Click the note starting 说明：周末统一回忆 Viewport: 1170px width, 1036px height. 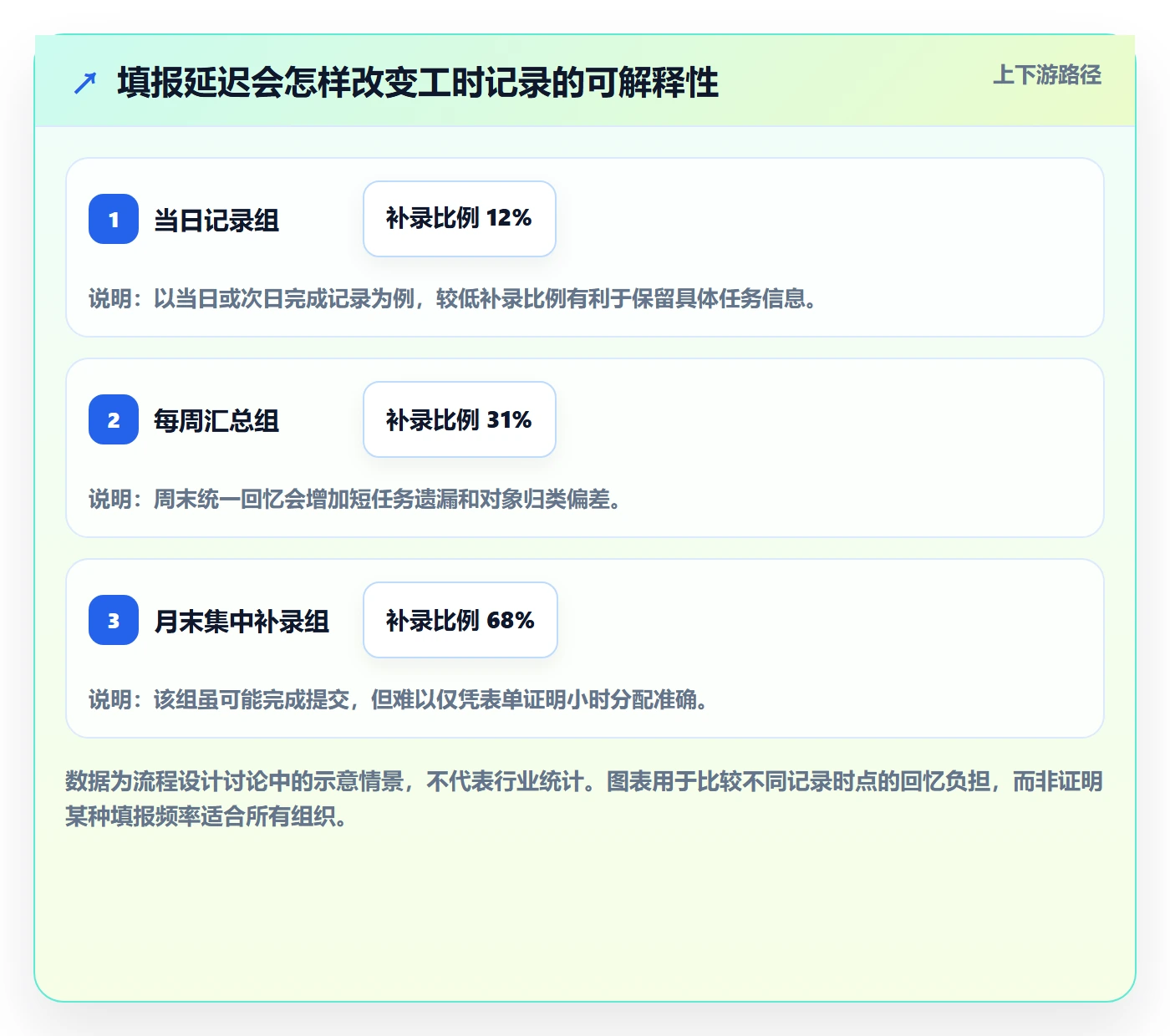(x=355, y=499)
